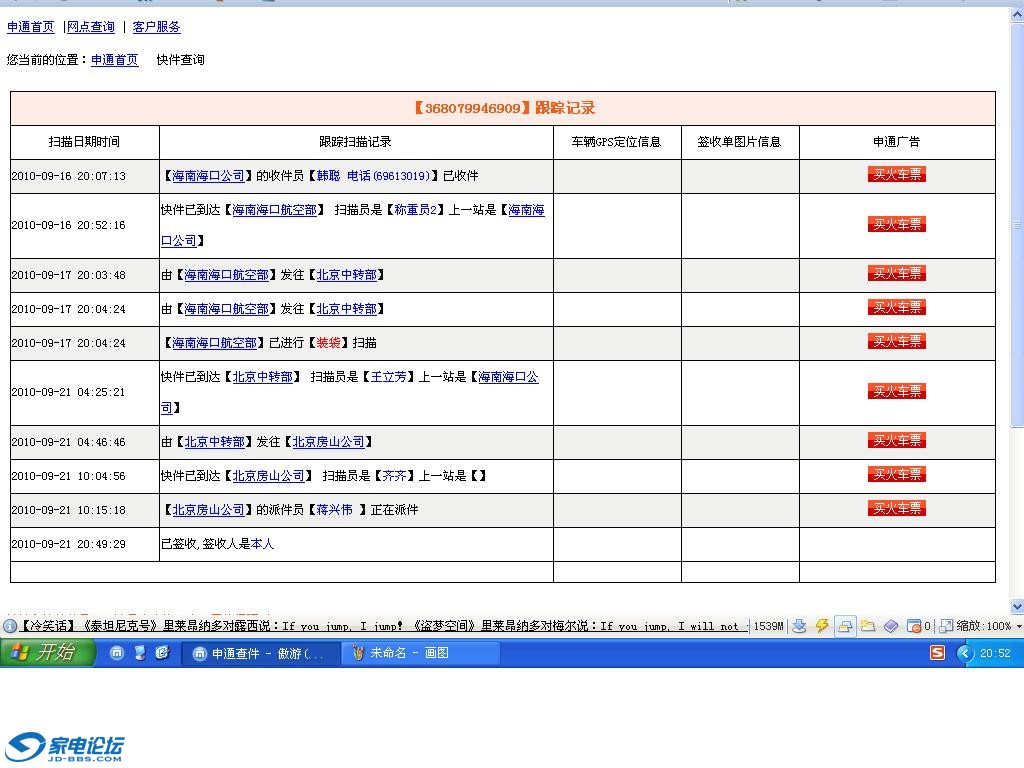
Task: Click the 北京房山公司 link in 派件 row
Action: 208,510
